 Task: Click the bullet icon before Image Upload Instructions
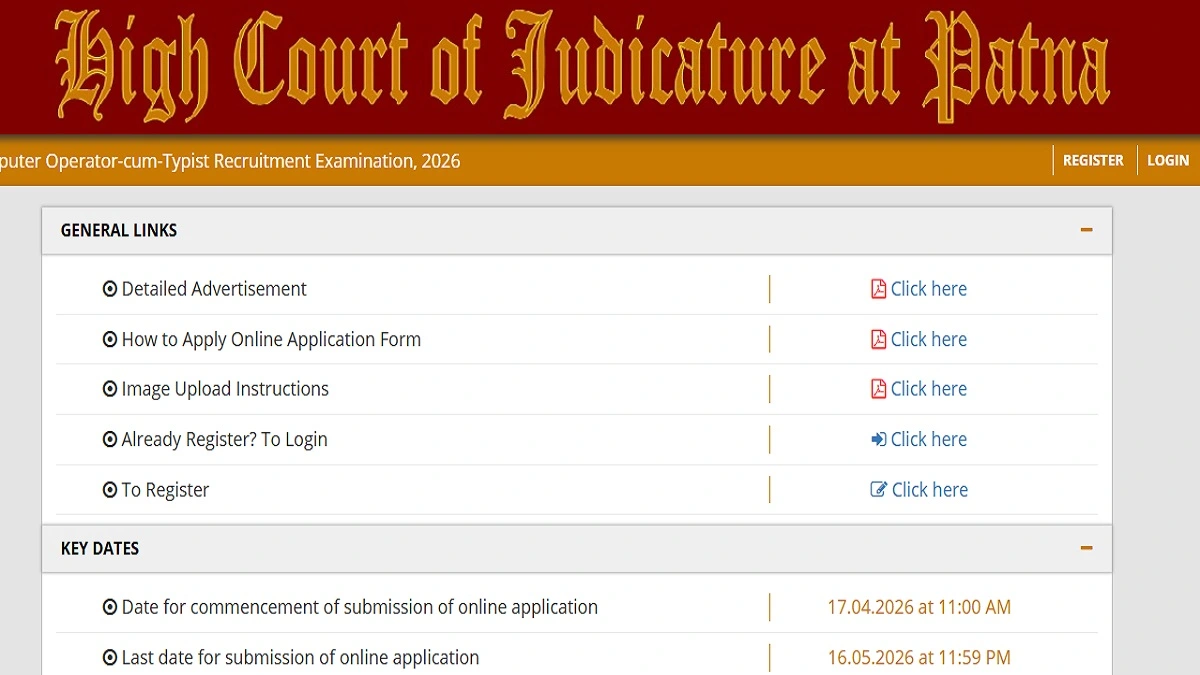(109, 388)
